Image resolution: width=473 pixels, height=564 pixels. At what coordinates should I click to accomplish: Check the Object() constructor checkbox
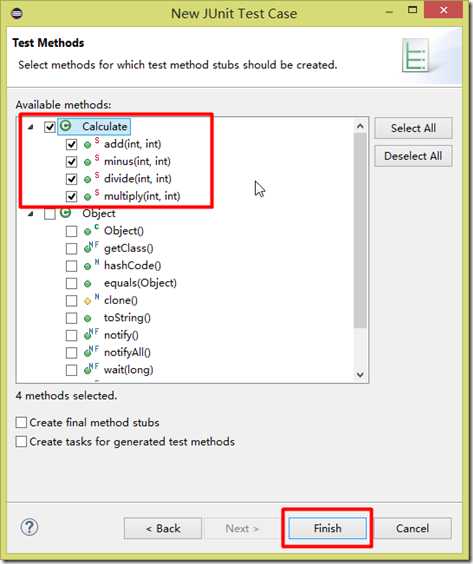pos(71,231)
